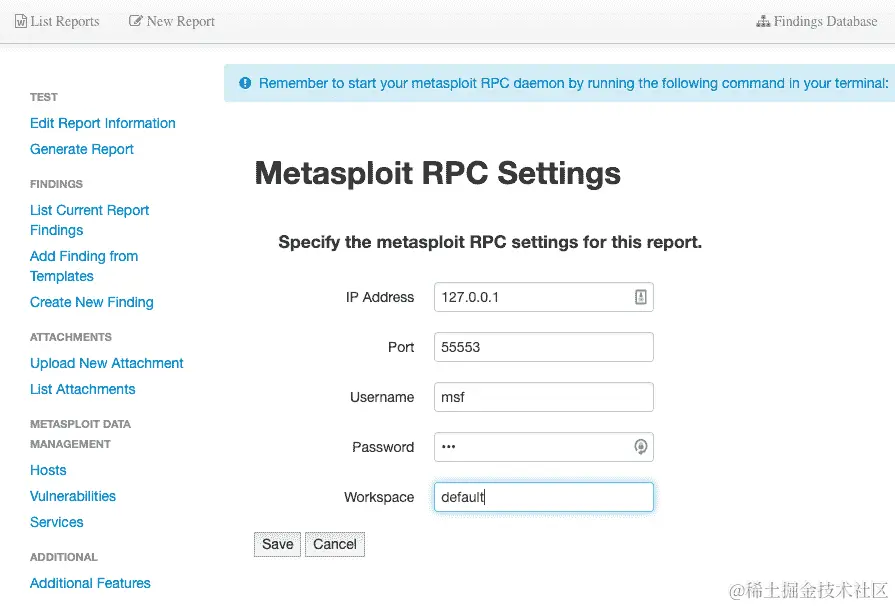Image resolution: width=895 pixels, height=607 pixels.
Task: Click the Workspace field label
Action: point(379,497)
